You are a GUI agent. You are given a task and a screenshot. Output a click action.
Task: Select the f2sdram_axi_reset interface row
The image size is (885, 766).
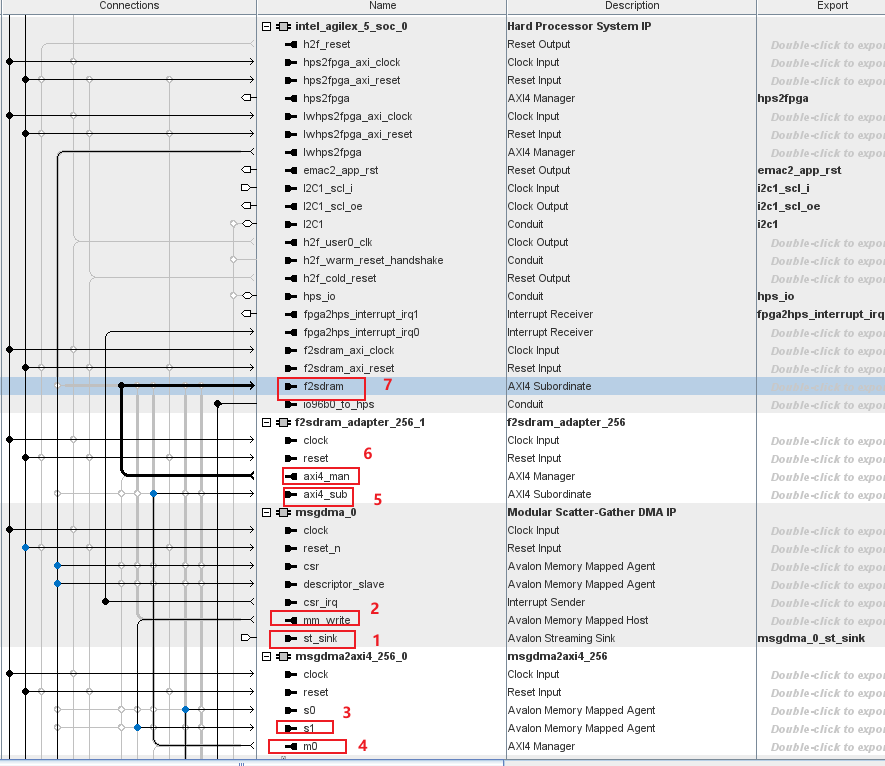pos(348,369)
